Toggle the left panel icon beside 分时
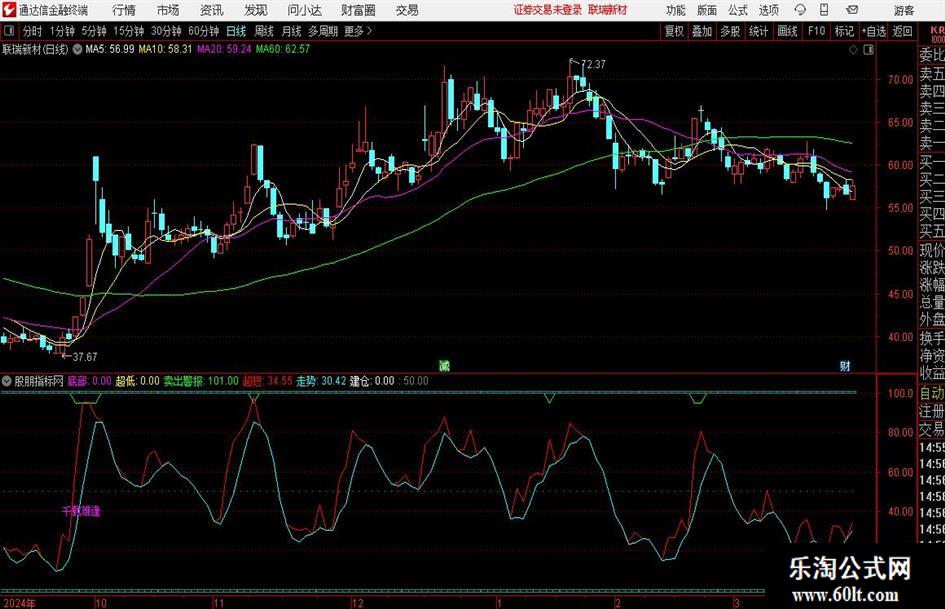Screen dimensions: 945x609 click(x=9, y=31)
